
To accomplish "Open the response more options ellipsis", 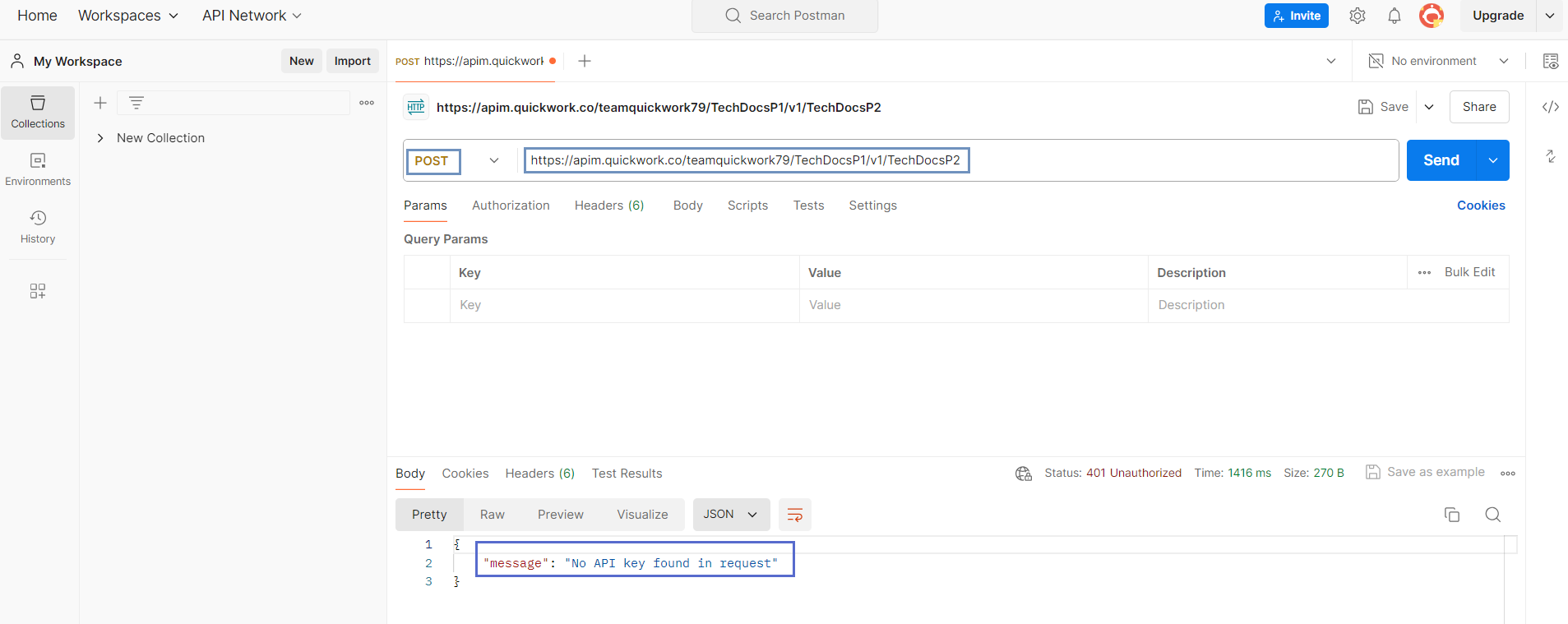I will (x=1508, y=474).
